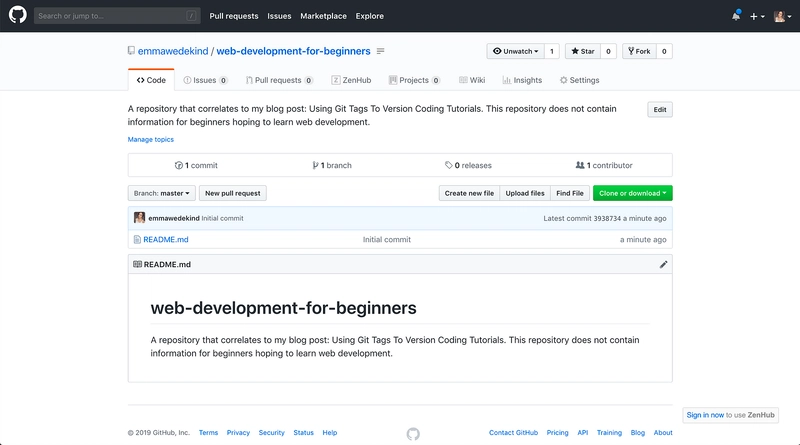This screenshot has height=445, width=800.
Task: Click README.md row's Initial commit message
Action: point(387,239)
